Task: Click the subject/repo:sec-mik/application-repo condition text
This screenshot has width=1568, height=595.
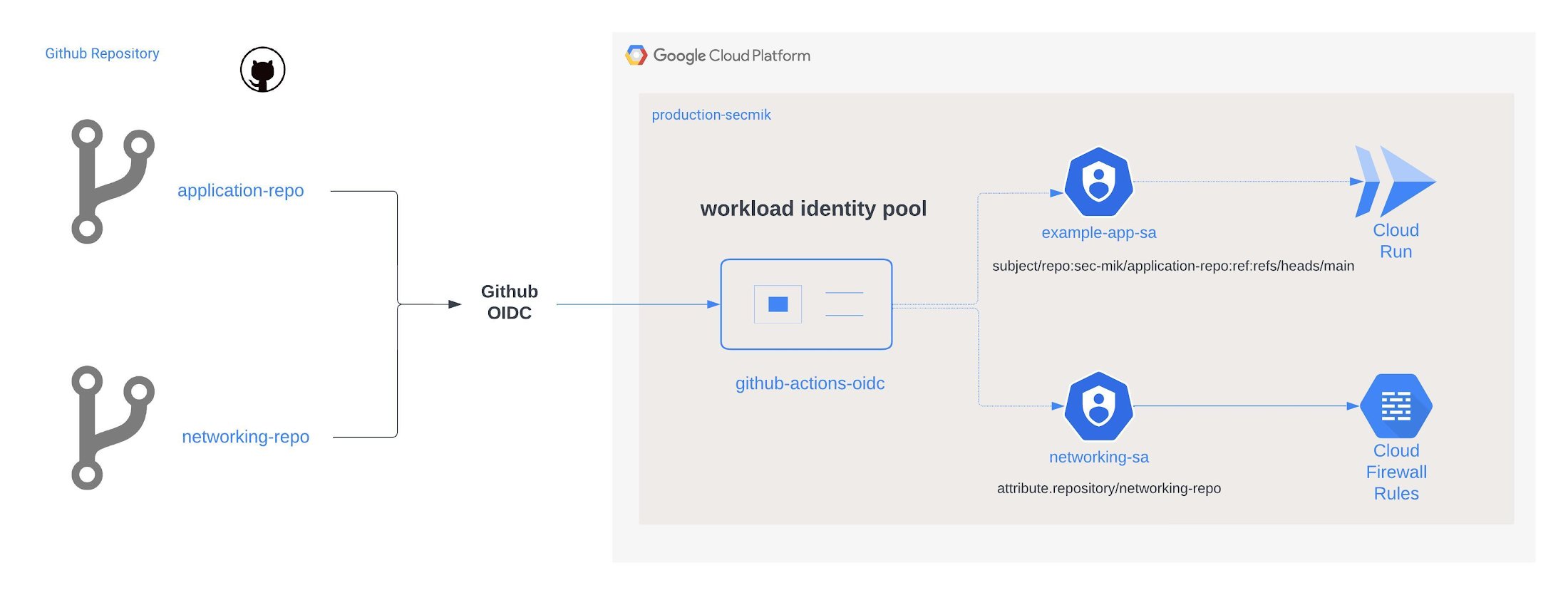Action: (x=1173, y=266)
